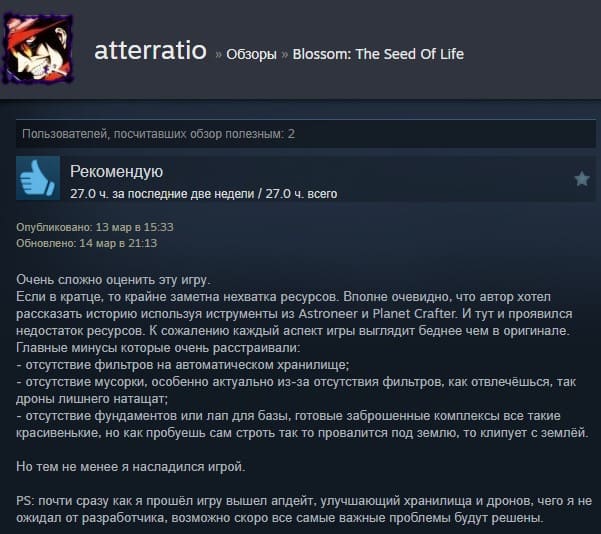The image size is (601, 534).
Task: Select the Рекомендую heading text
Action: pos(116,171)
